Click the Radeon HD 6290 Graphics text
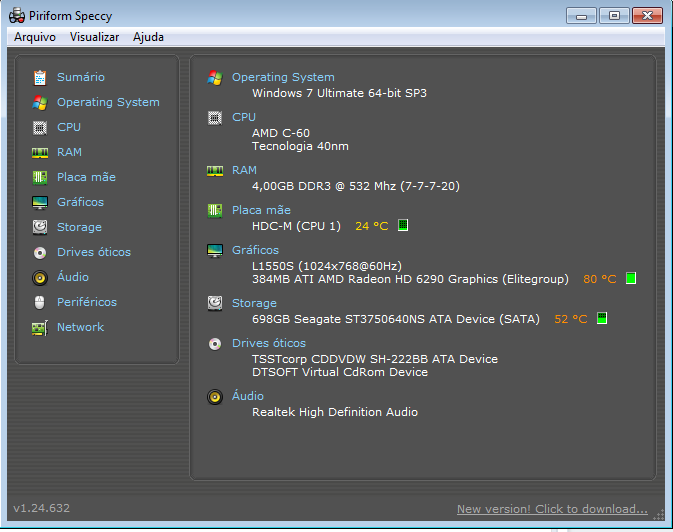Screen dimensions: 673x532 [x=410, y=279]
